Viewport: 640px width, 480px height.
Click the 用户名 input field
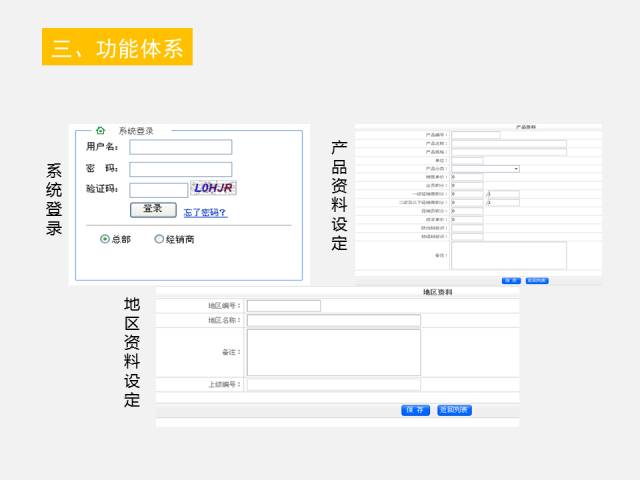tap(180, 147)
